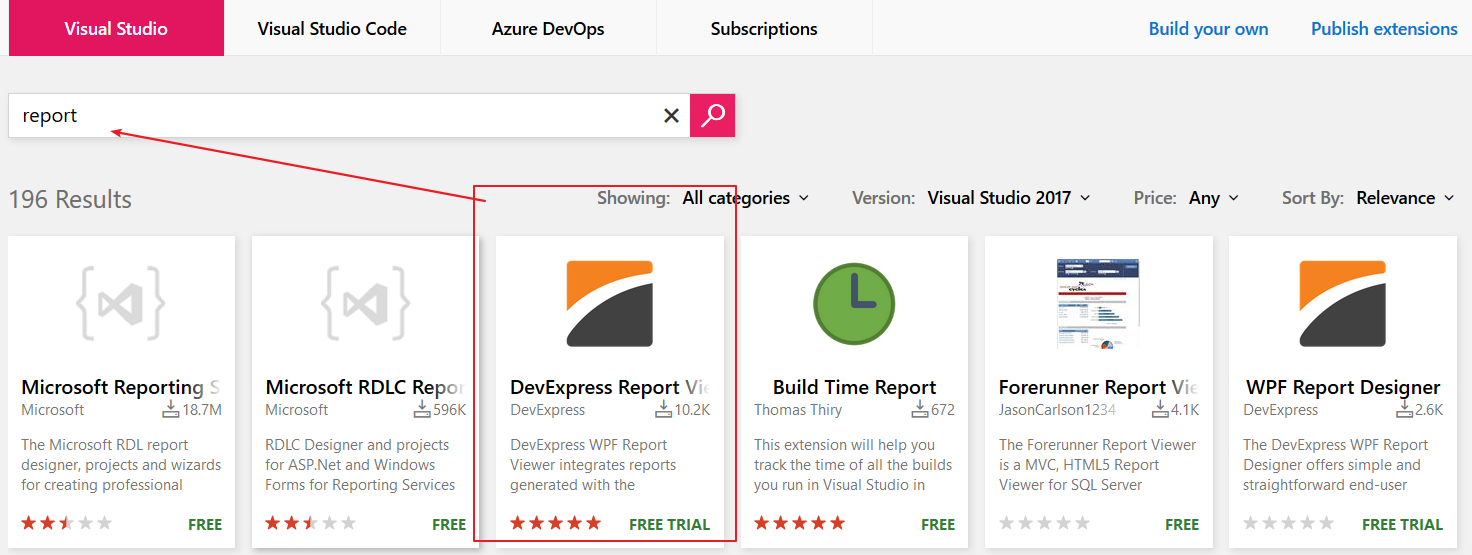
Task: Open the Sort By Relevance dropdown
Action: pyautogui.click(x=1404, y=198)
